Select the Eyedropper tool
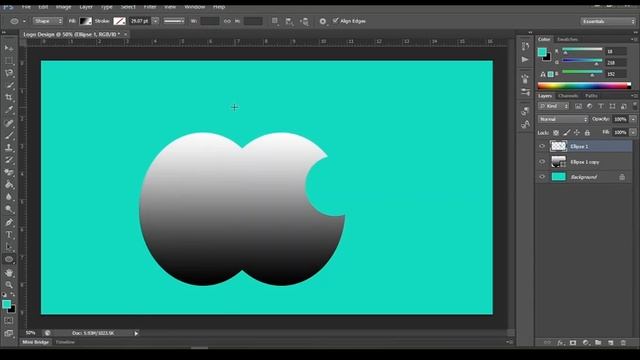Screen dimensions: 640x360 coord(9,110)
